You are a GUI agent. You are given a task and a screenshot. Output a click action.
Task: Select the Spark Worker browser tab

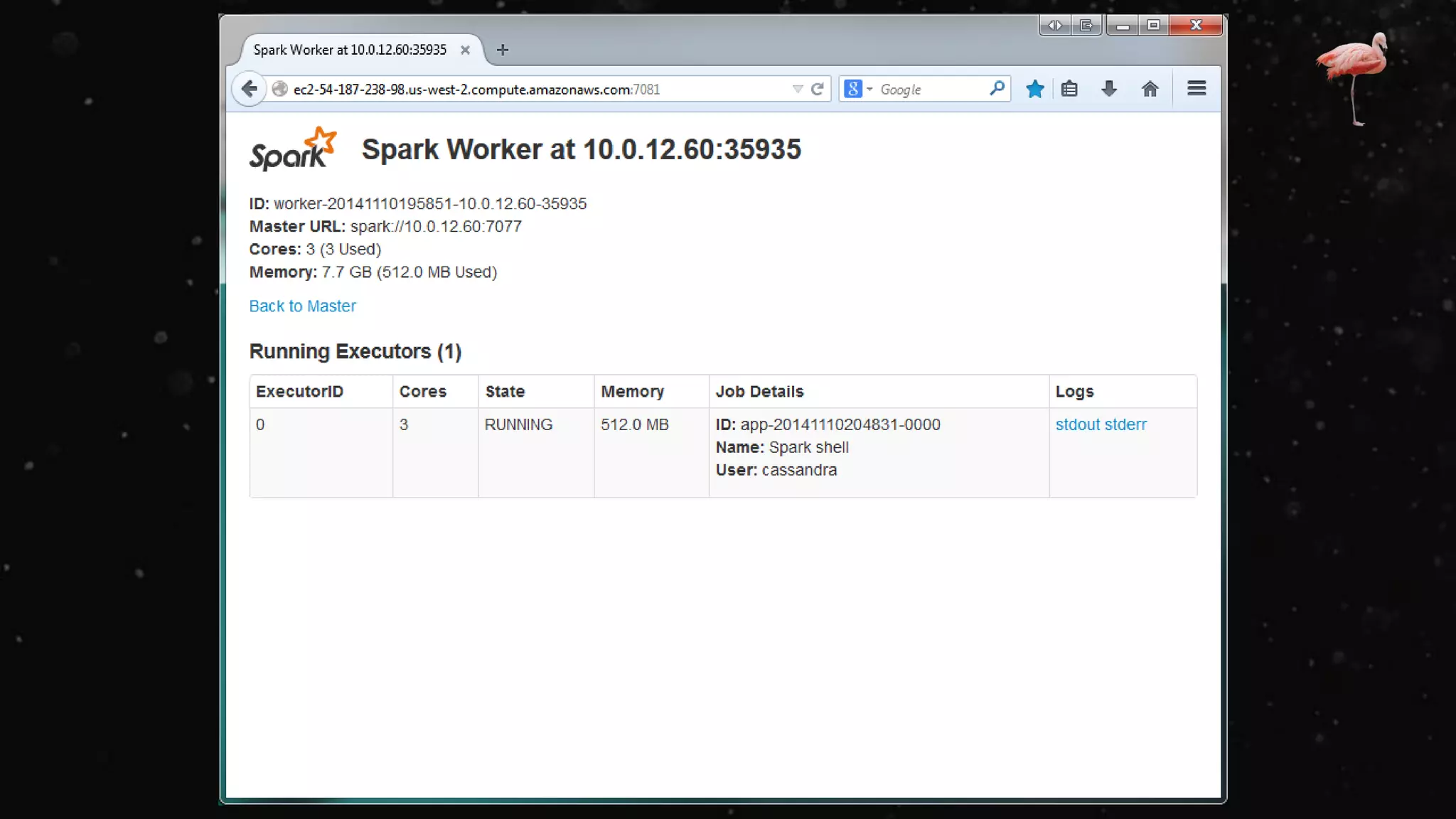[350, 50]
